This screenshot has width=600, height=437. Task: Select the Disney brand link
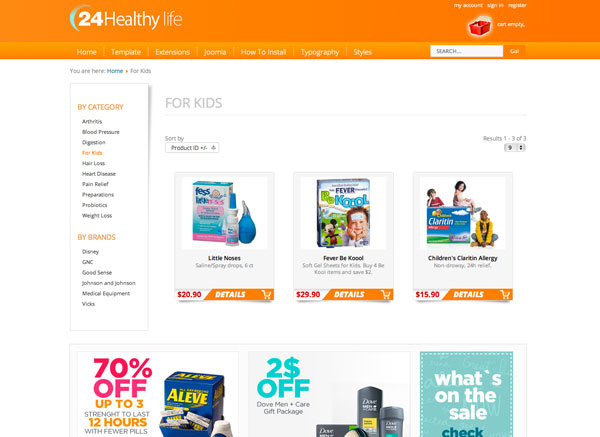pos(90,252)
